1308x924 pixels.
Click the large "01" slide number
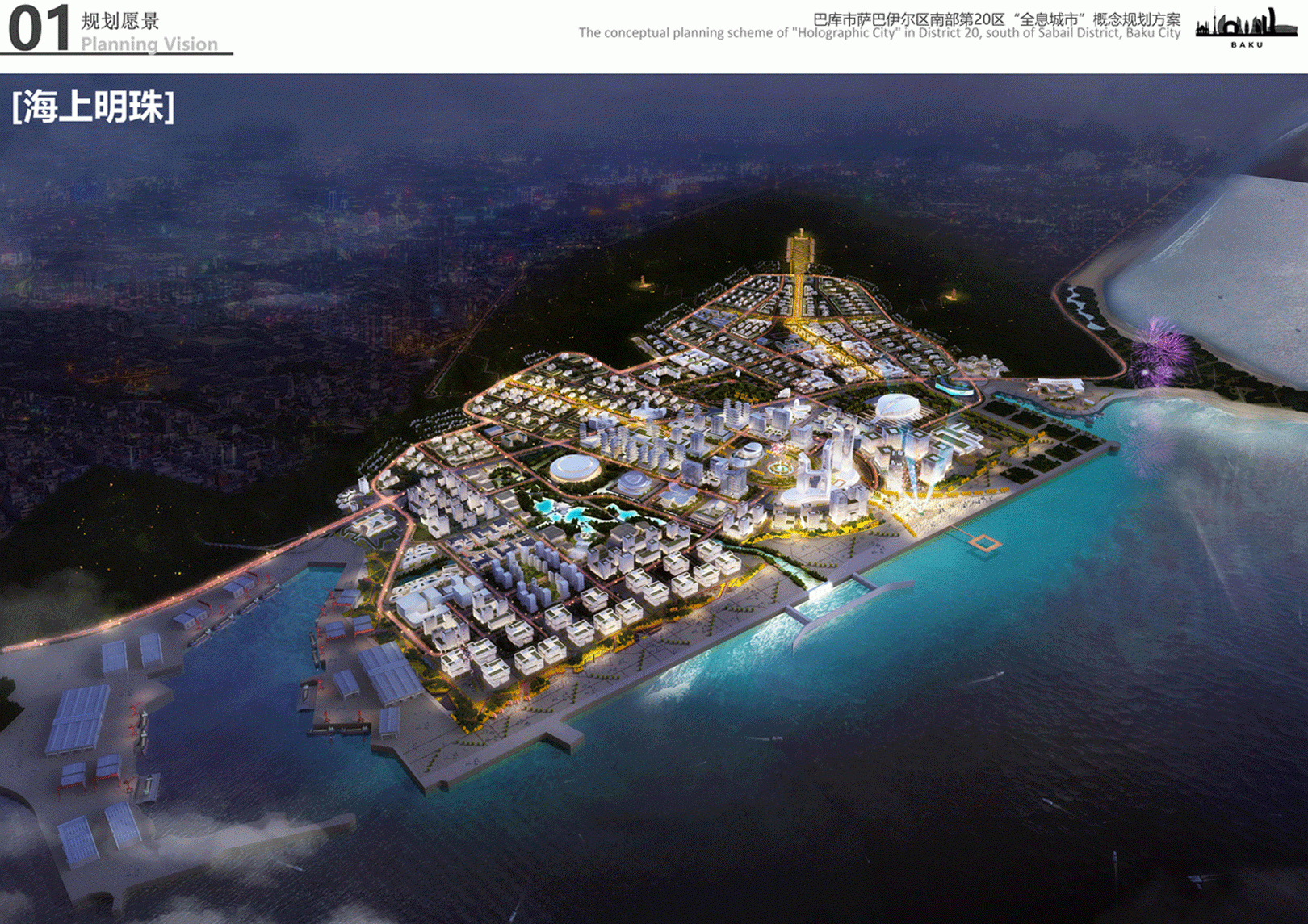click(38, 28)
